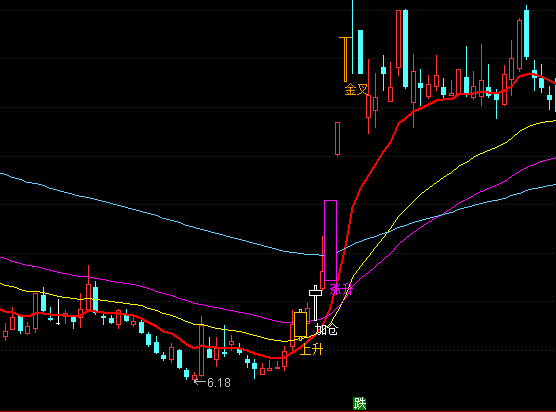Click the magenta 涨升 signal label
This screenshot has width=556, height=412.
pyautogui.click(x=341, y=289)
